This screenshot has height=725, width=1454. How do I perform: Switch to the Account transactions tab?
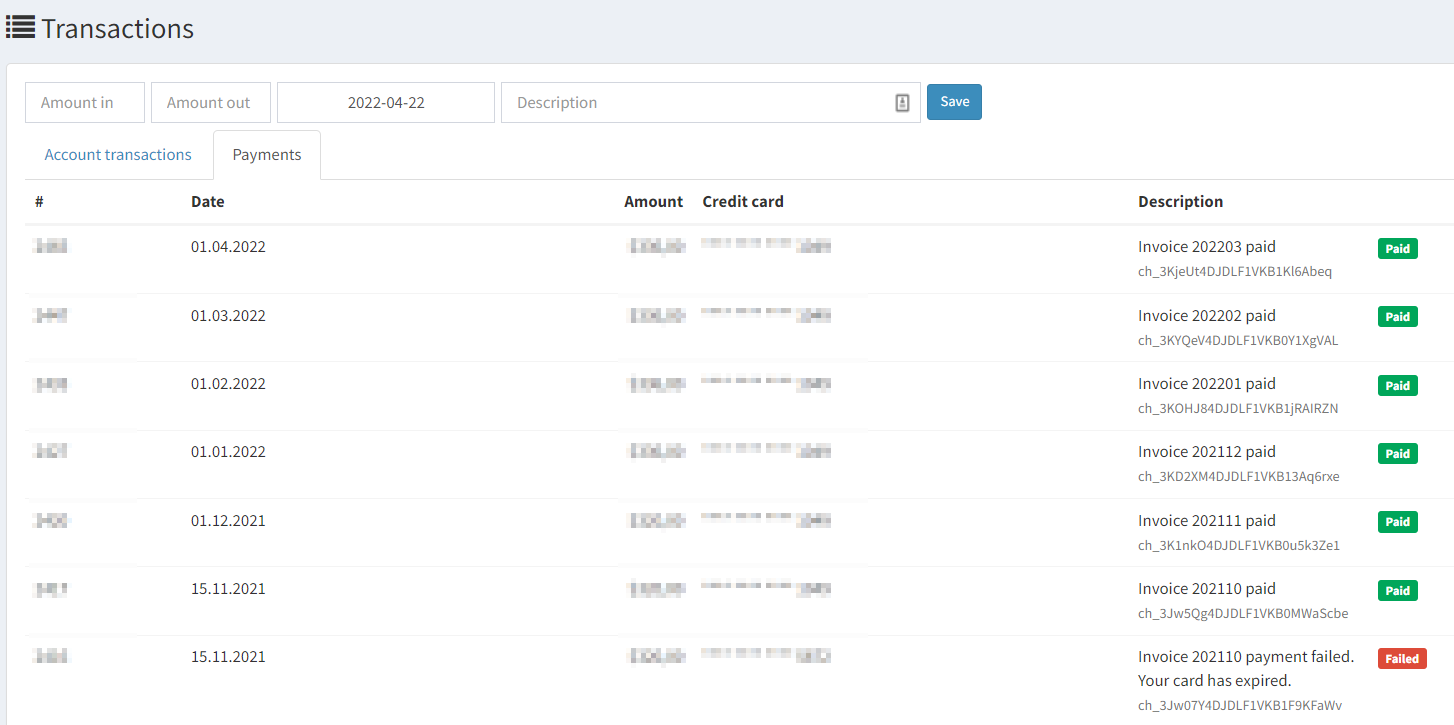[x=118, y=155]
